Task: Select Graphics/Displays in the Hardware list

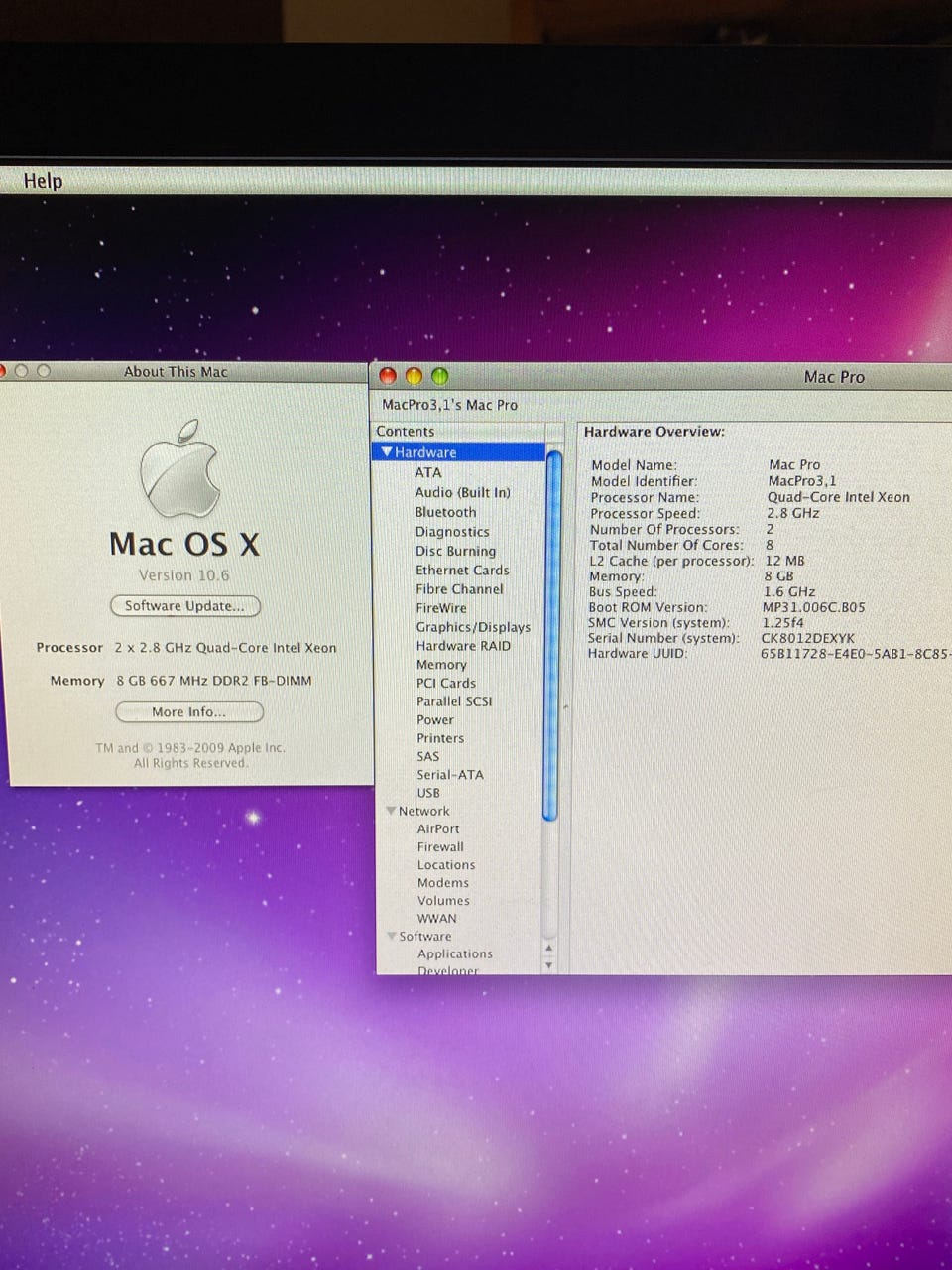Action: tap(473, 627)
